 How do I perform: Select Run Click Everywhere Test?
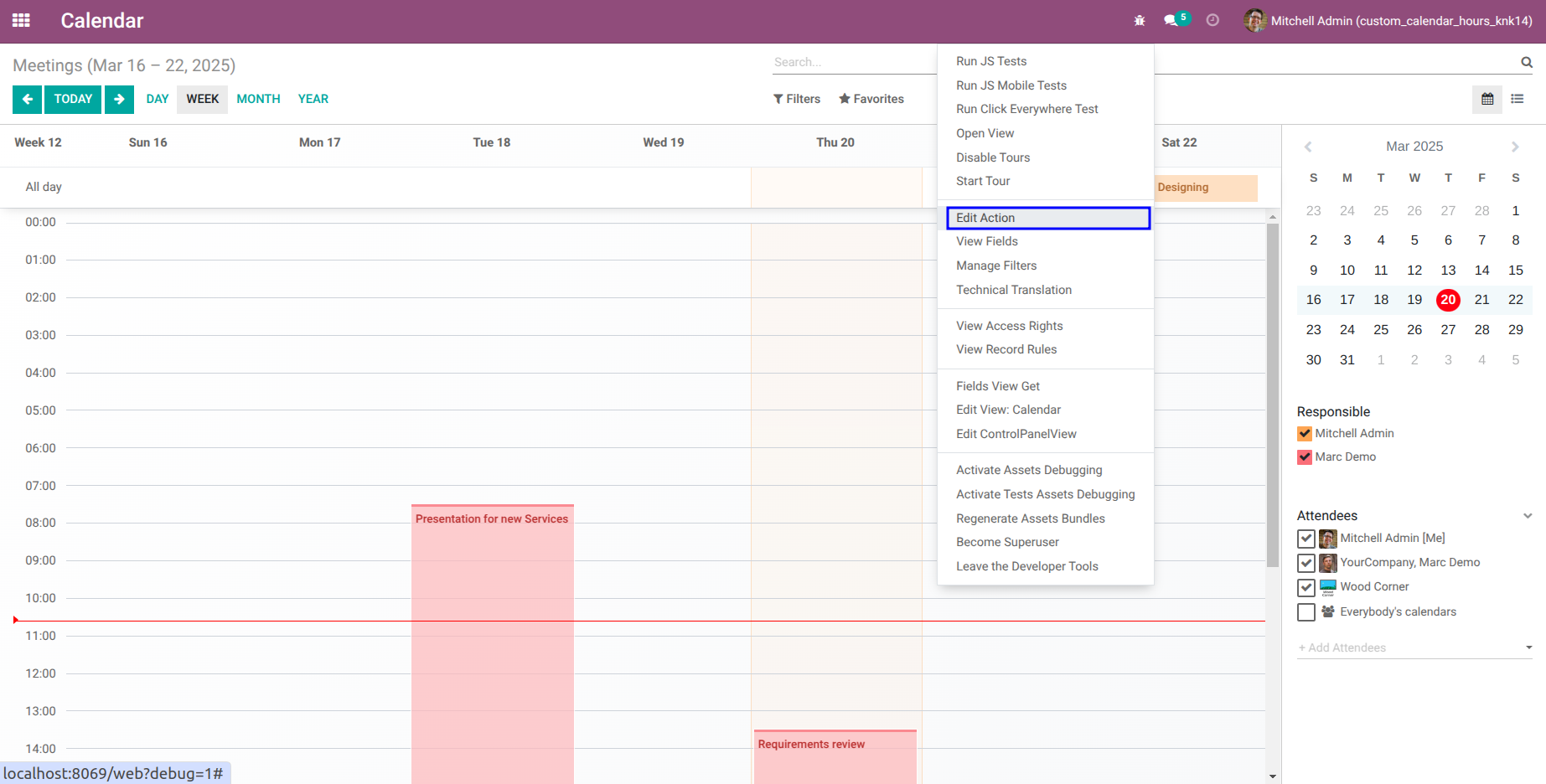point(1046,109)
